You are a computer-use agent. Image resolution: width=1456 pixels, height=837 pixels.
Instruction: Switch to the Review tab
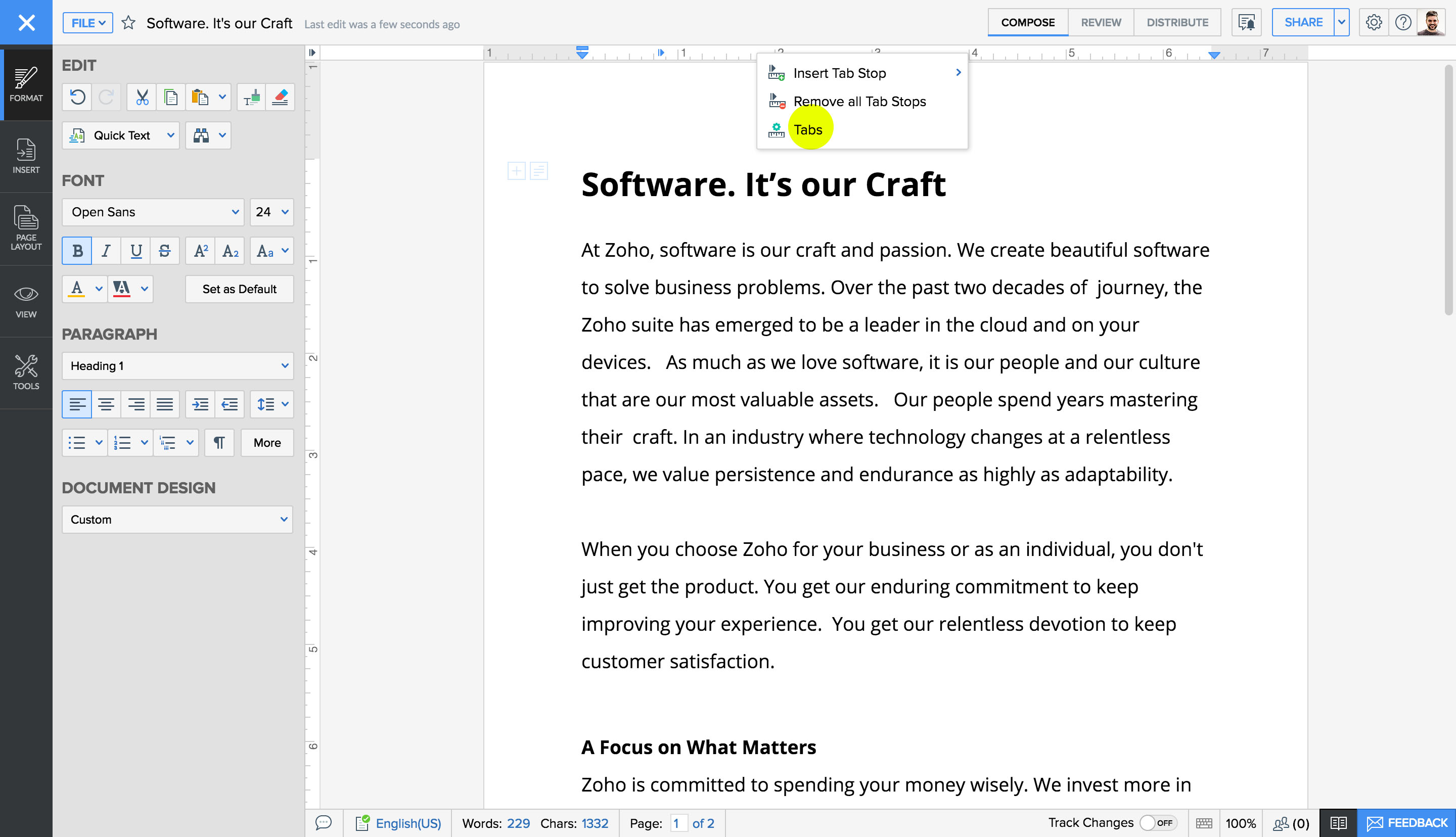pyautogui.click(x=1100, y=22)
